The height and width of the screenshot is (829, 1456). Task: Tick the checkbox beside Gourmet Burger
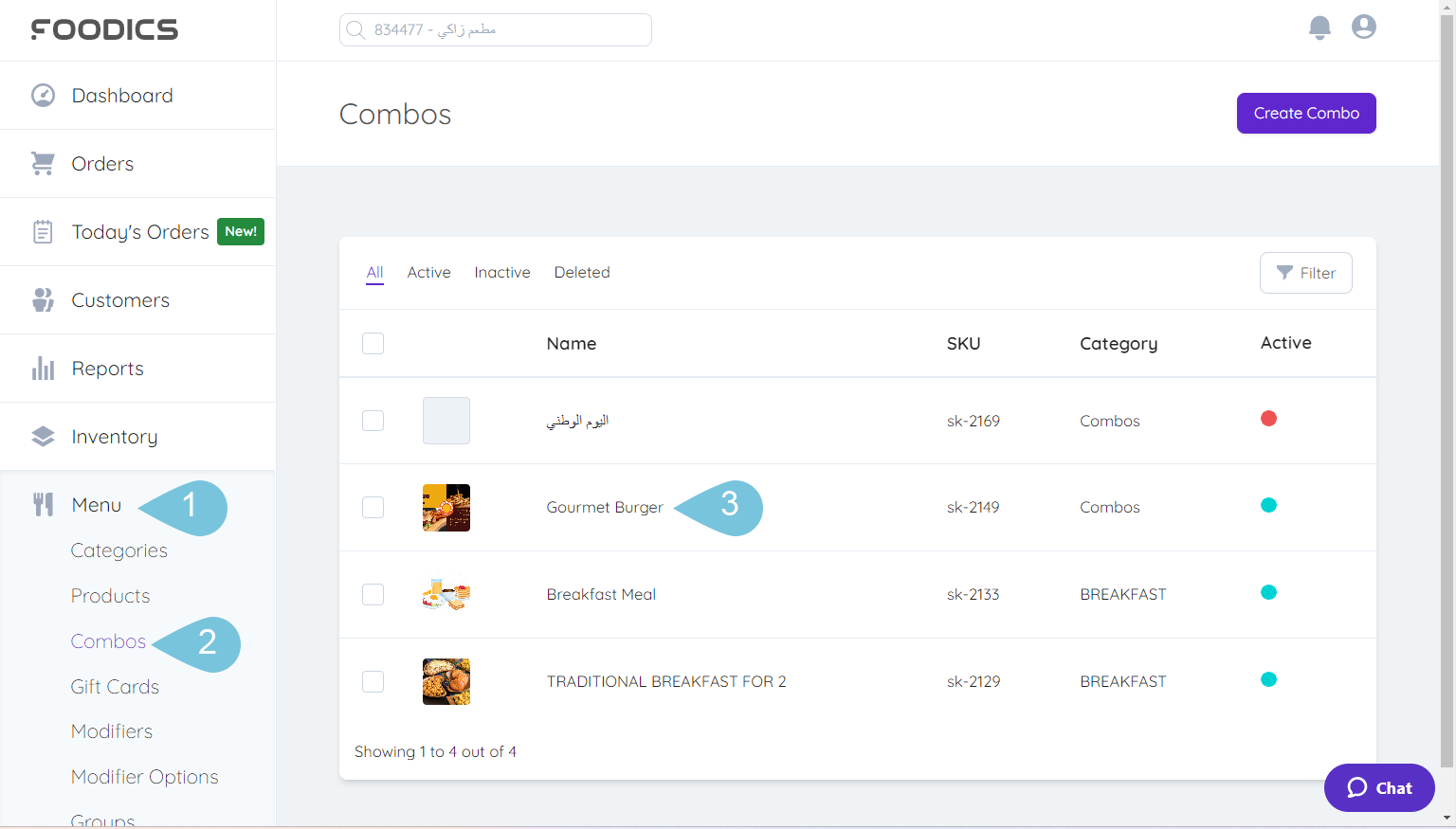(x=373, y=507)
